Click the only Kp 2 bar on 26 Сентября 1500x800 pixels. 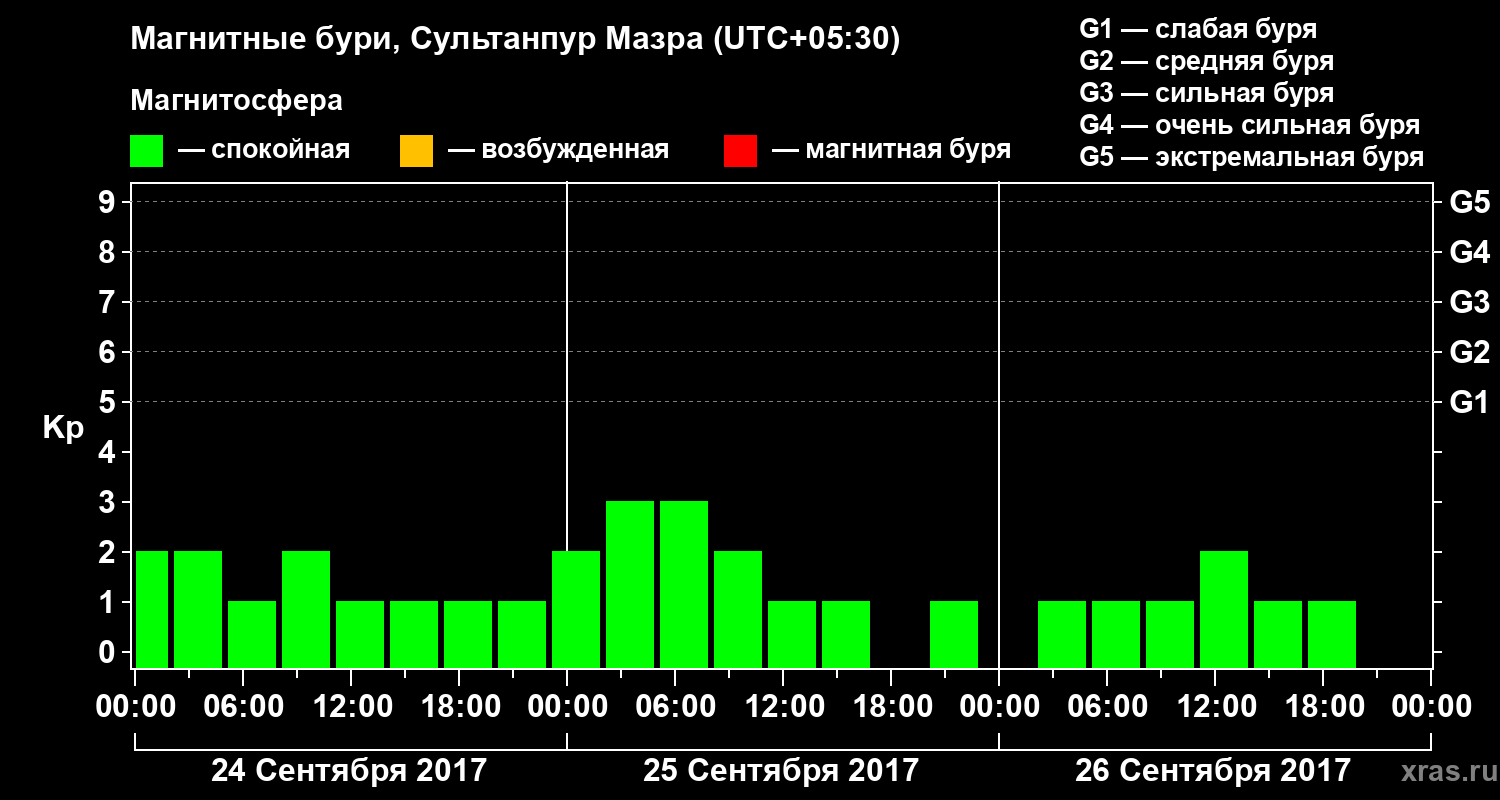click(x=1224, y=609)
